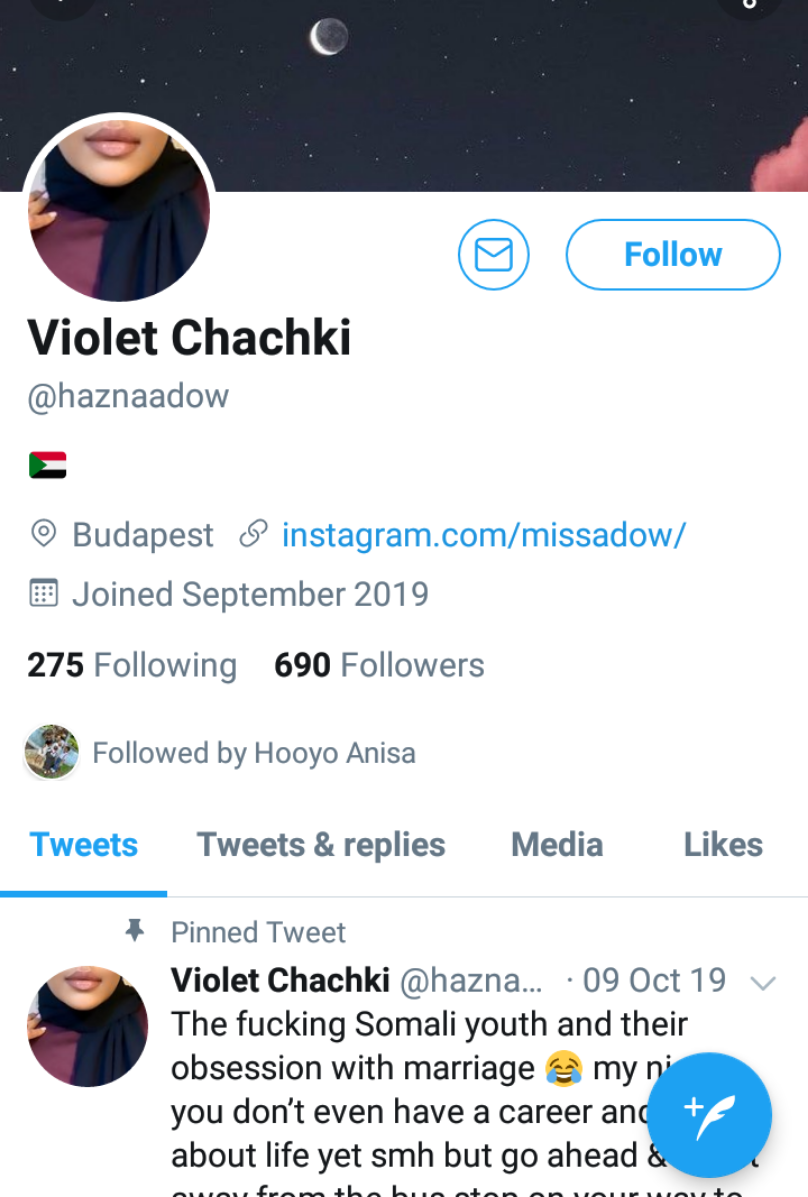Viewport: 808px width, 1197px height.
Task: Open Hooyo Anisa's small follower avatar
Action: click(52, 752)
